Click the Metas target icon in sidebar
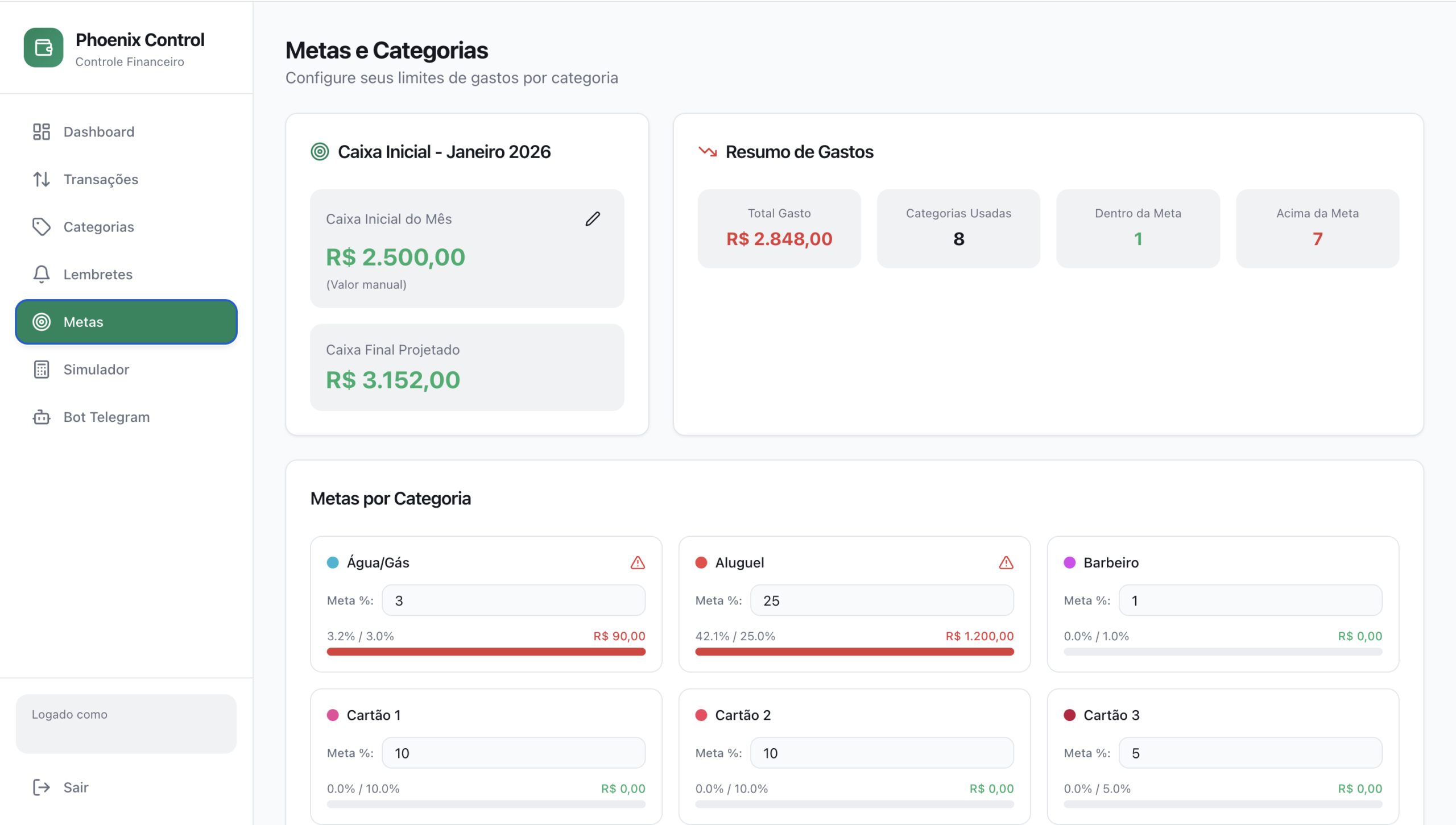 coord(42,322)
